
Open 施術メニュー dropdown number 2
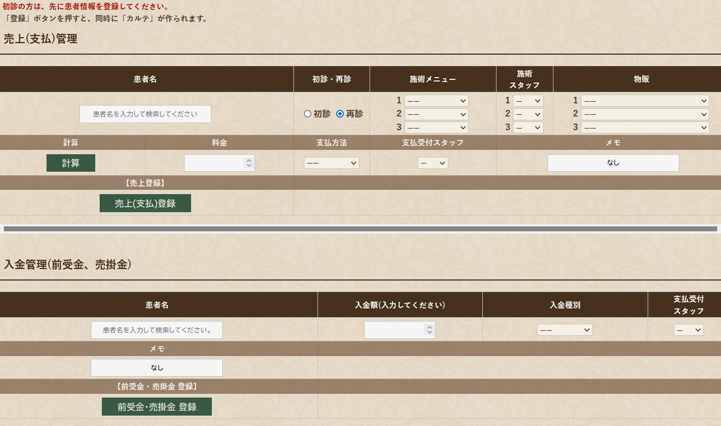436,114
